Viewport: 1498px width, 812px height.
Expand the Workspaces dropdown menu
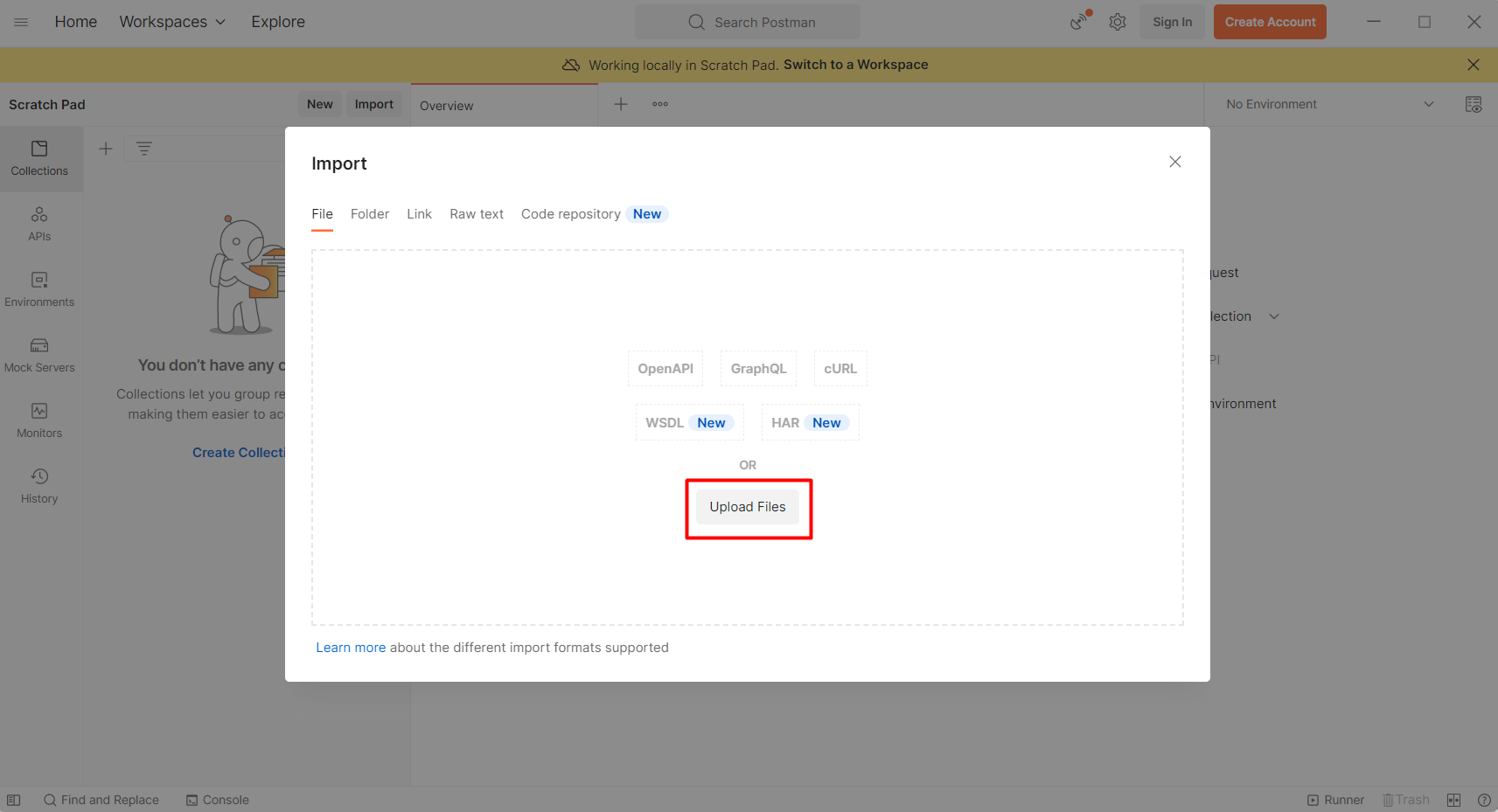[172, 22]
